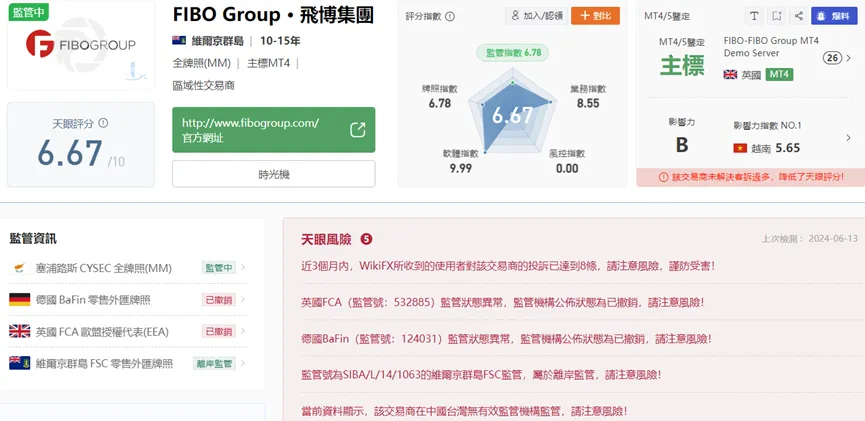
Task: Click the 監管中 badge on the logo card
Action: [x=28, y=10]
